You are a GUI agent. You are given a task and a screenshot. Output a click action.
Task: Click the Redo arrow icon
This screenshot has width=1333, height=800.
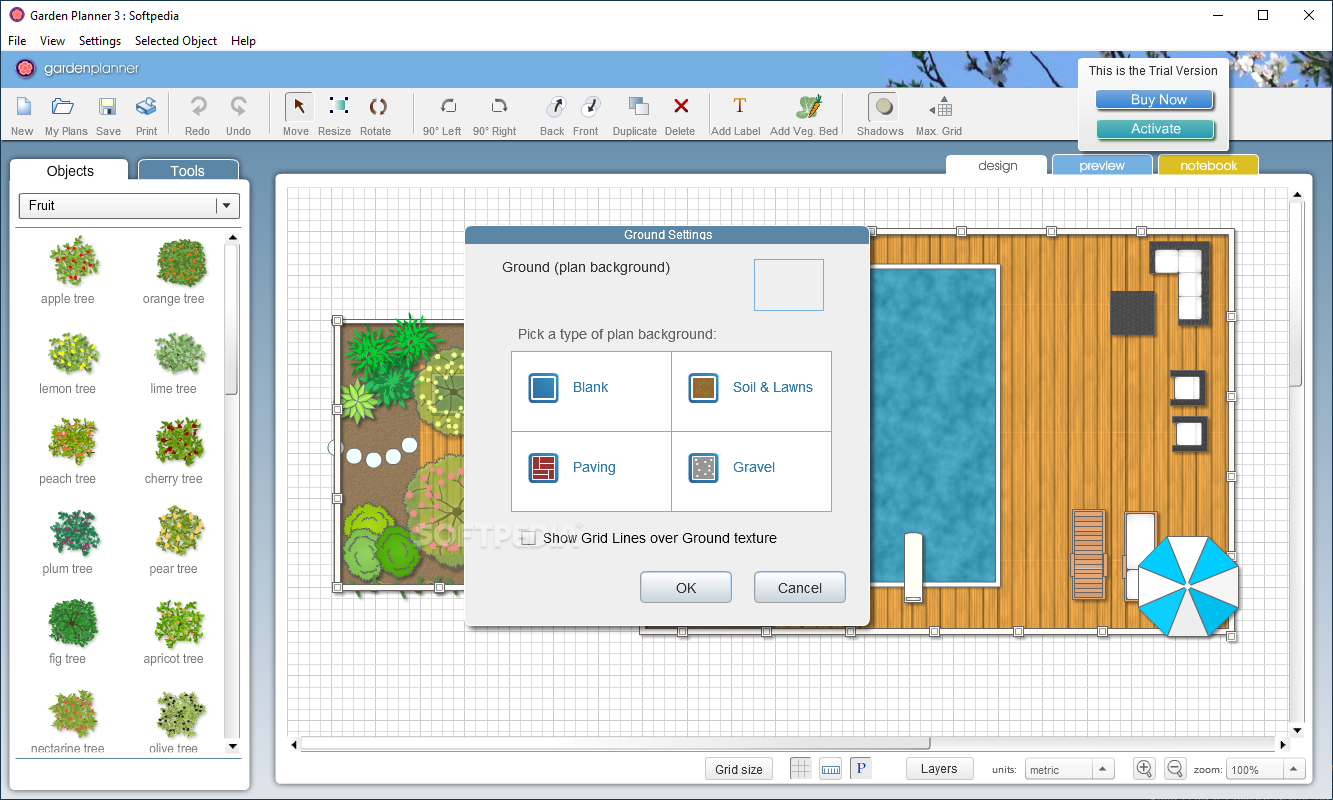[x=198, y=106]
